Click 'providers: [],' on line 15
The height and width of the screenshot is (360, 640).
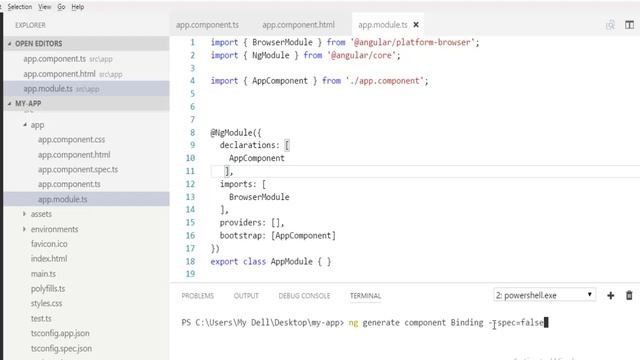[252, 223]
